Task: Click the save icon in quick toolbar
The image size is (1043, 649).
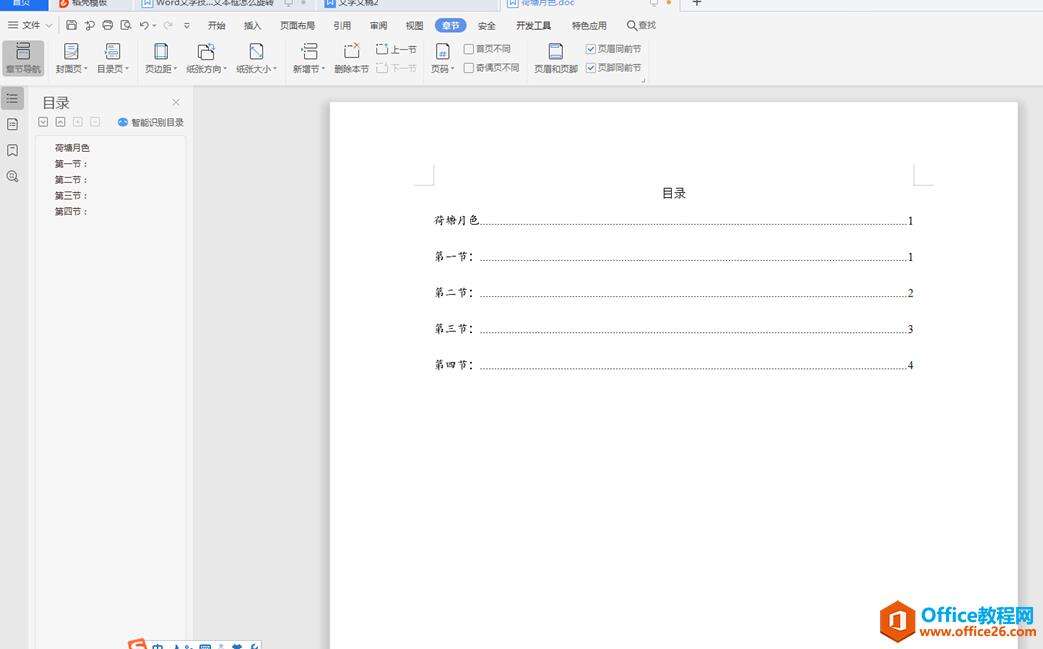Action: point(72,25)
